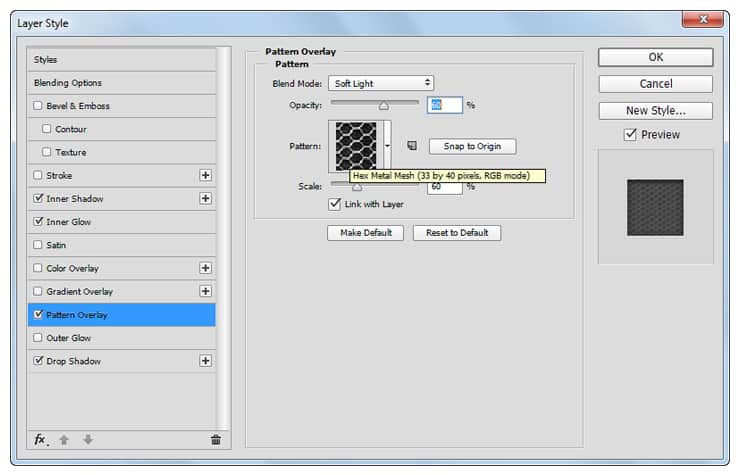Enable the Stroke checkbox
Image resolution: width=740 pixels, height=475 pixels.
38,175
